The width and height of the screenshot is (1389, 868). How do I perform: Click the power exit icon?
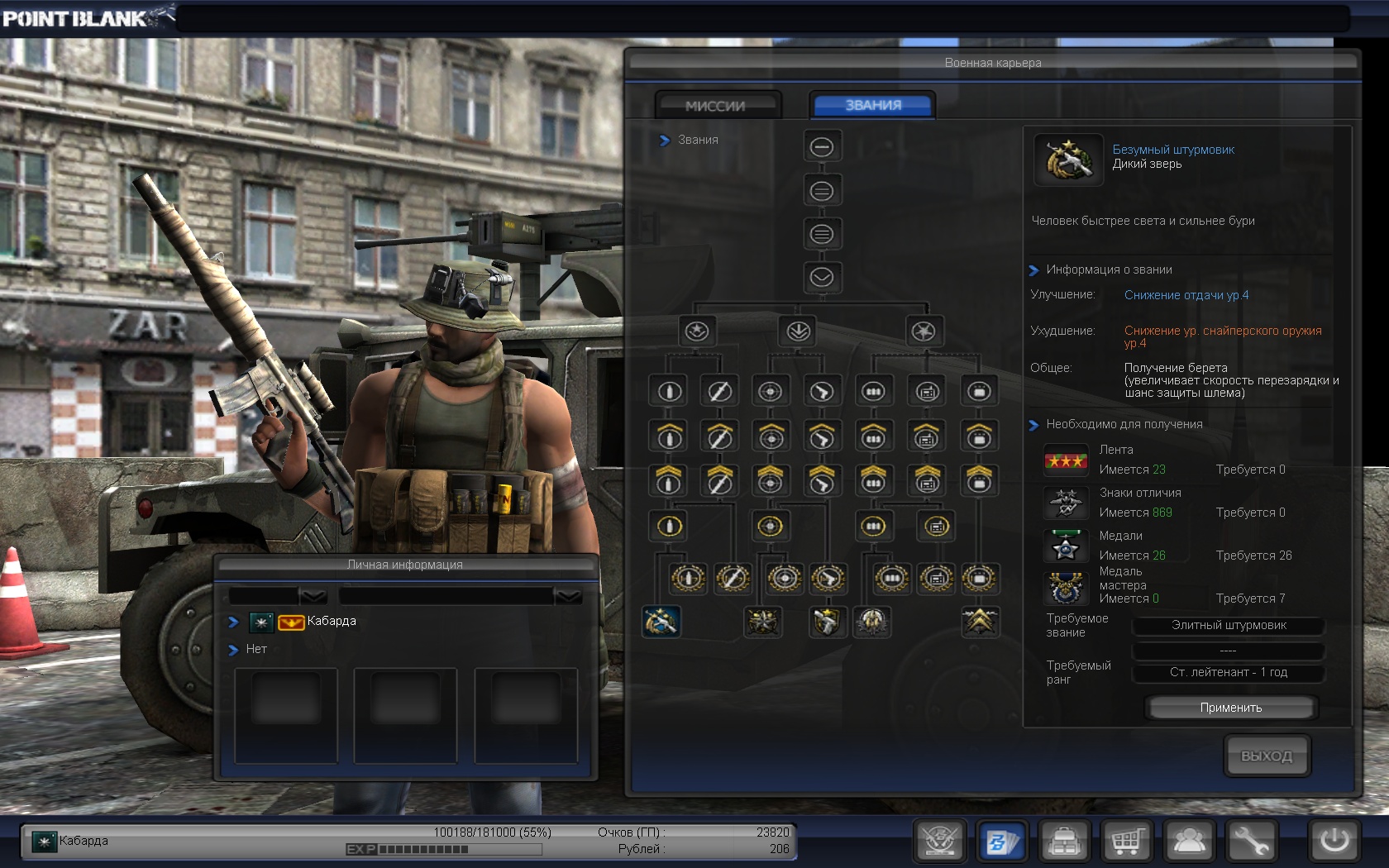point(1334,842)
